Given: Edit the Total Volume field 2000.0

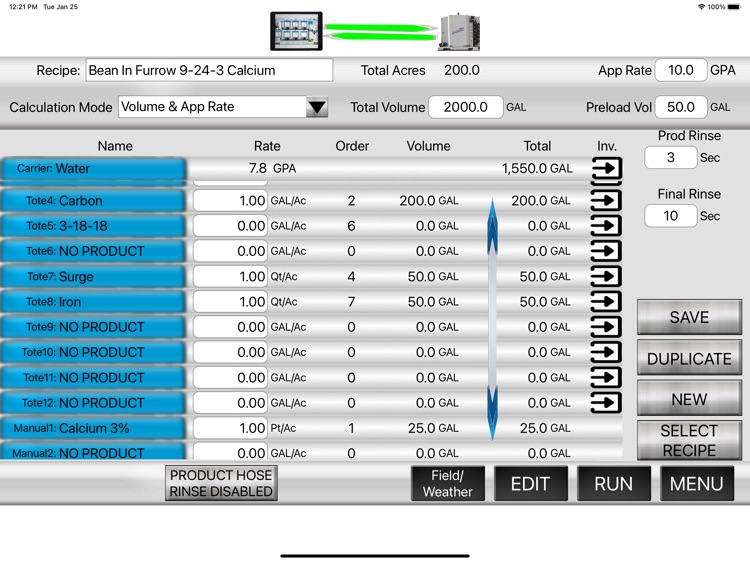Looking at the screenshot, I should (x=465, y=107).
